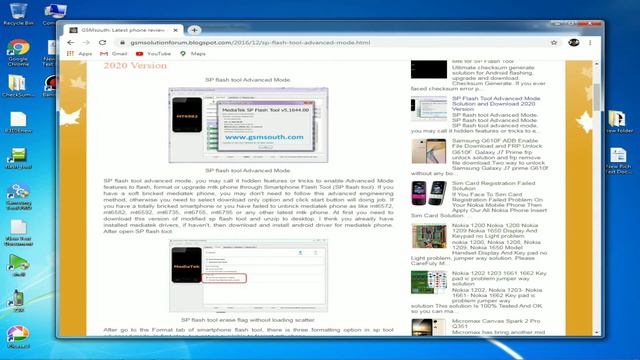Click the address bar URL
640x360 pixels.
point(250,42)
